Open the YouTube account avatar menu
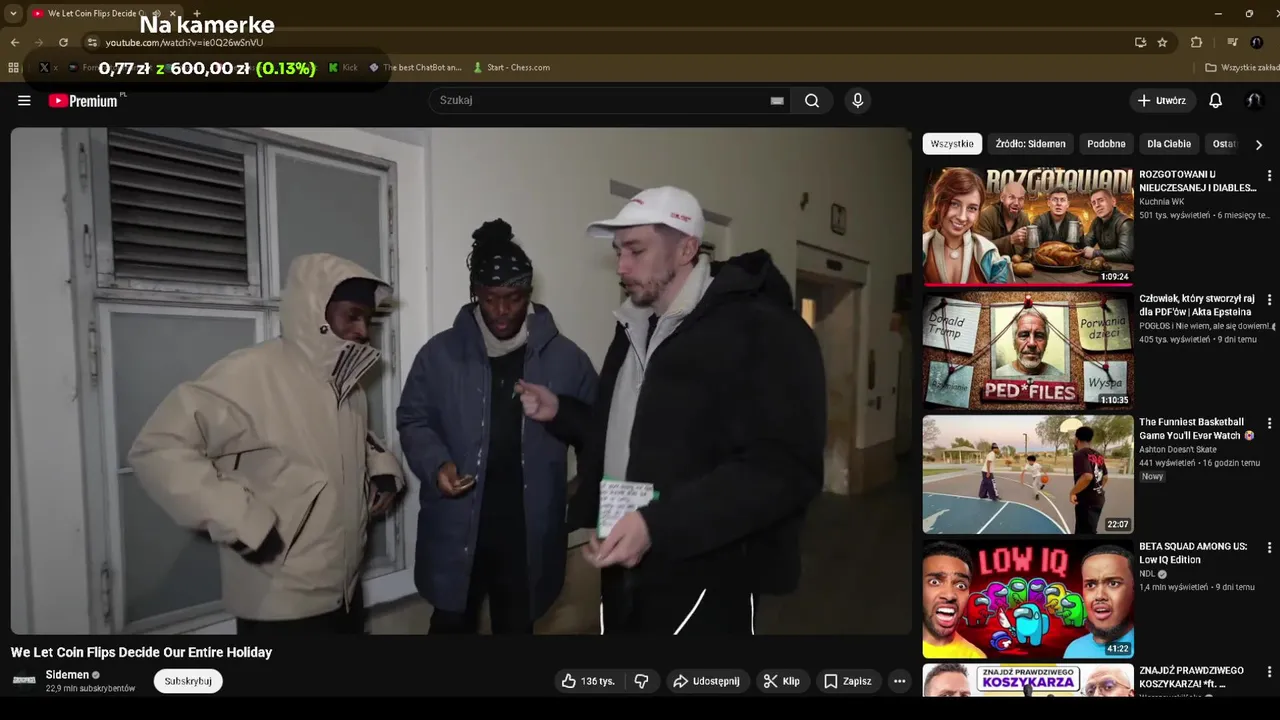1280x720 pixels. pos(1254,100)
